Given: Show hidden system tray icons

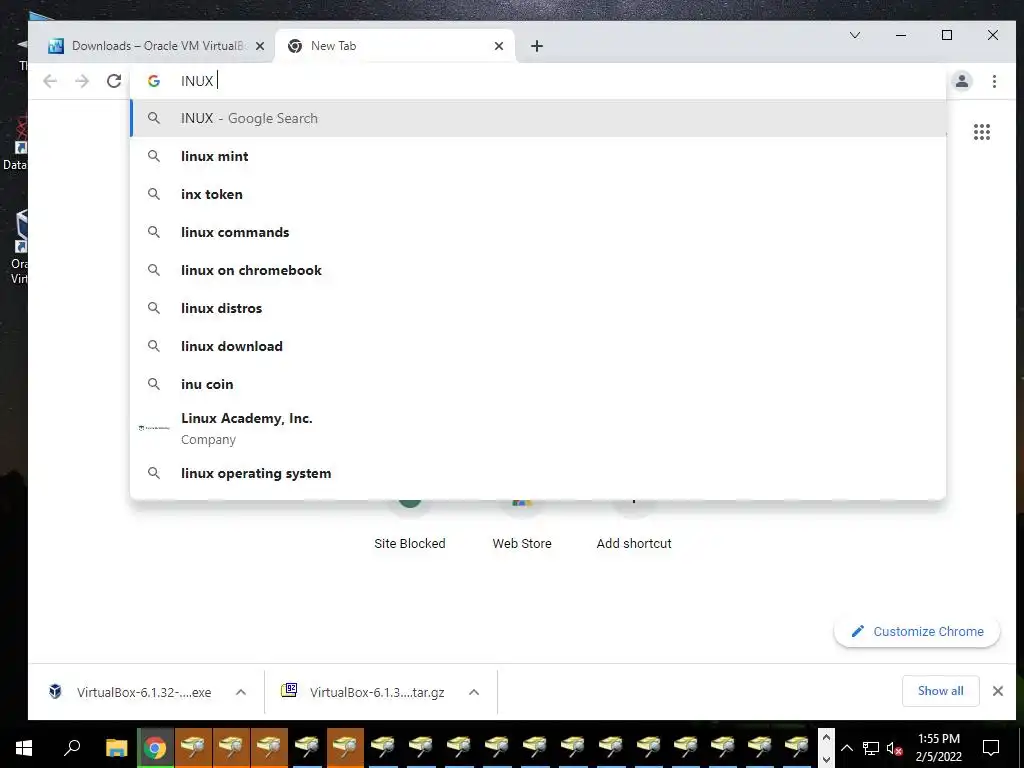Looking at the screenshot, I should (846, 748).
